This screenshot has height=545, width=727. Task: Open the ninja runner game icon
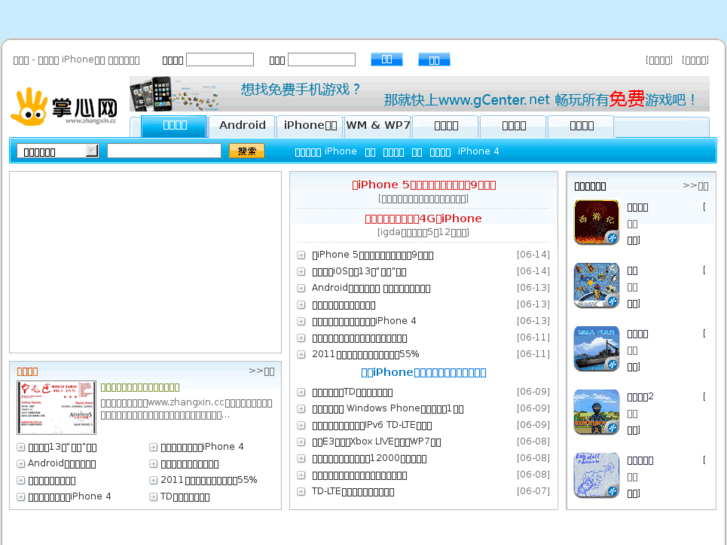click(x=596, y=412)
